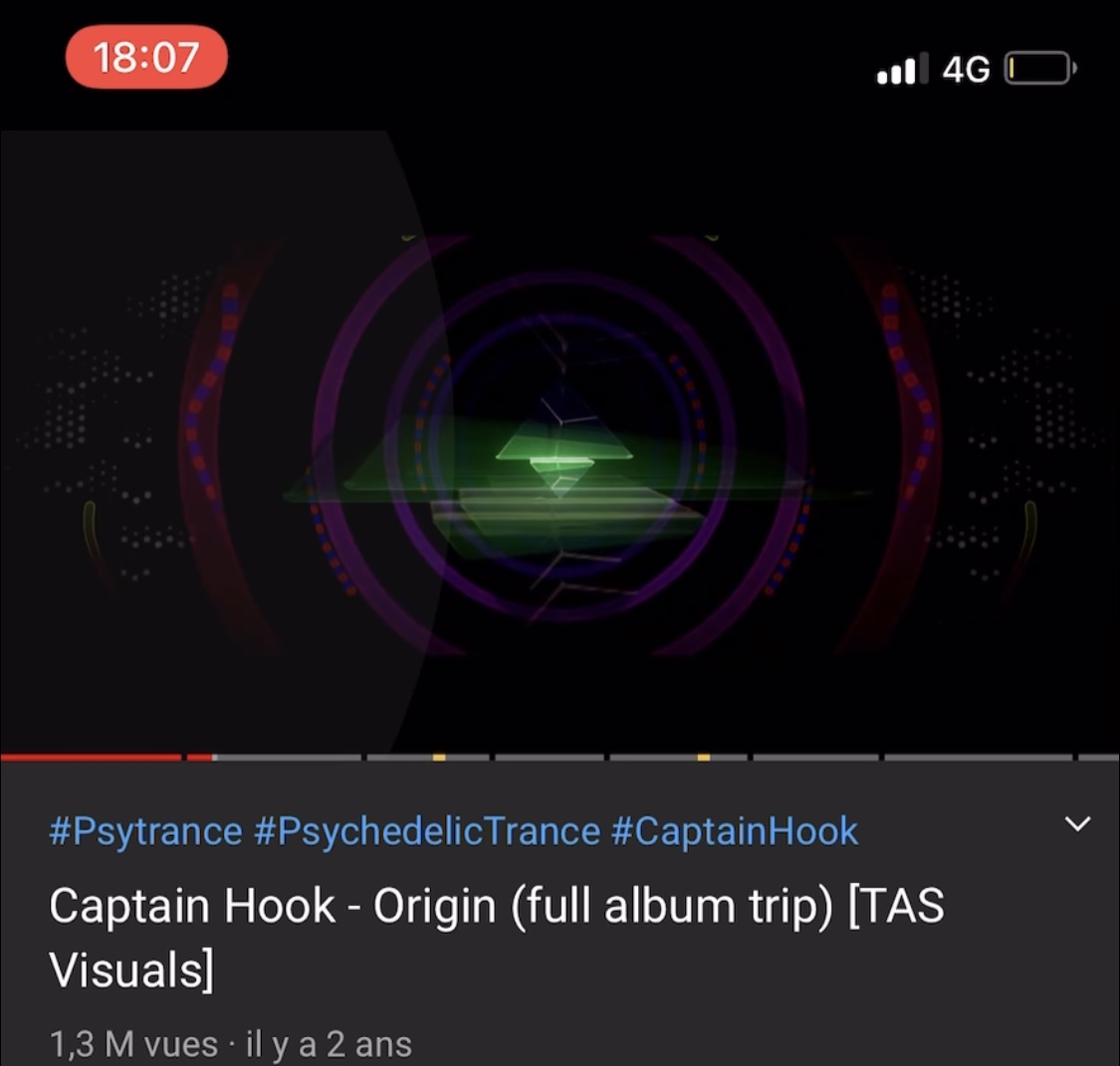Screen dimensions: 1120x1066
Task: Open the #CaptainHook hashtag
Action: [735, 831]
